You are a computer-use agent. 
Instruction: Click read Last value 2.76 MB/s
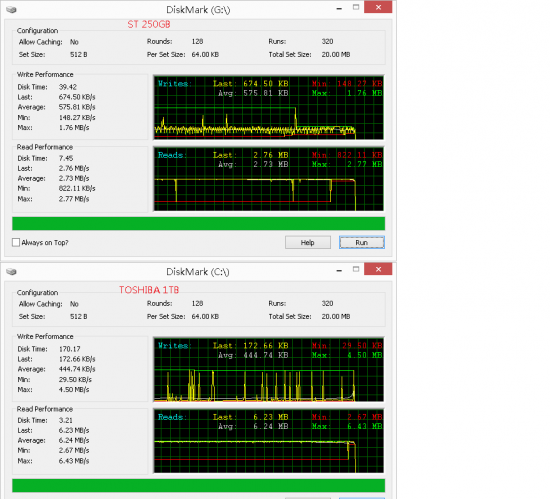pos(74,168)
